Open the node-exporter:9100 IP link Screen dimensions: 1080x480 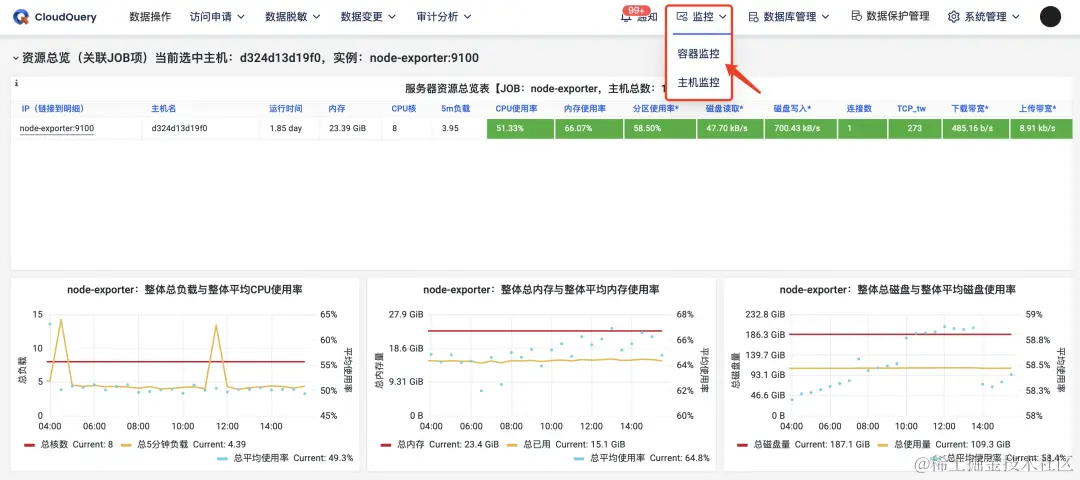pos(56,128)
